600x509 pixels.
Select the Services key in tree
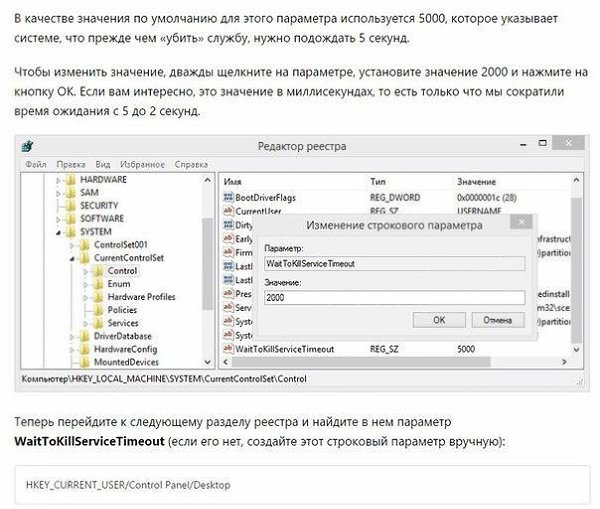click(x=122, y=323)
